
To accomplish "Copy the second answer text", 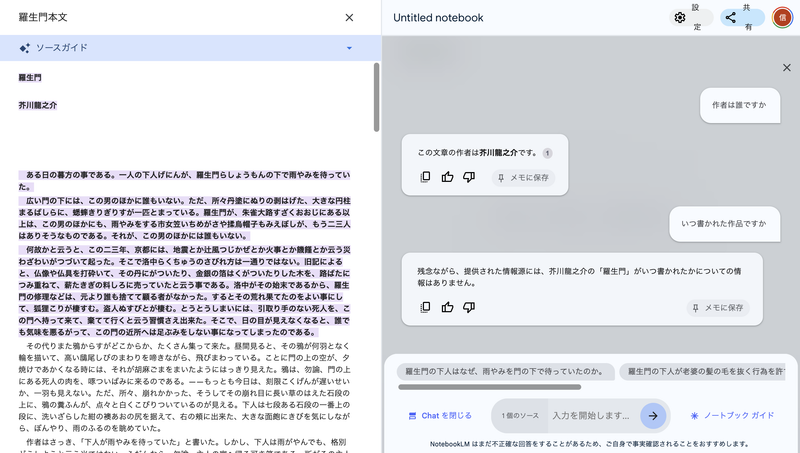I will (x=425, y=307).
